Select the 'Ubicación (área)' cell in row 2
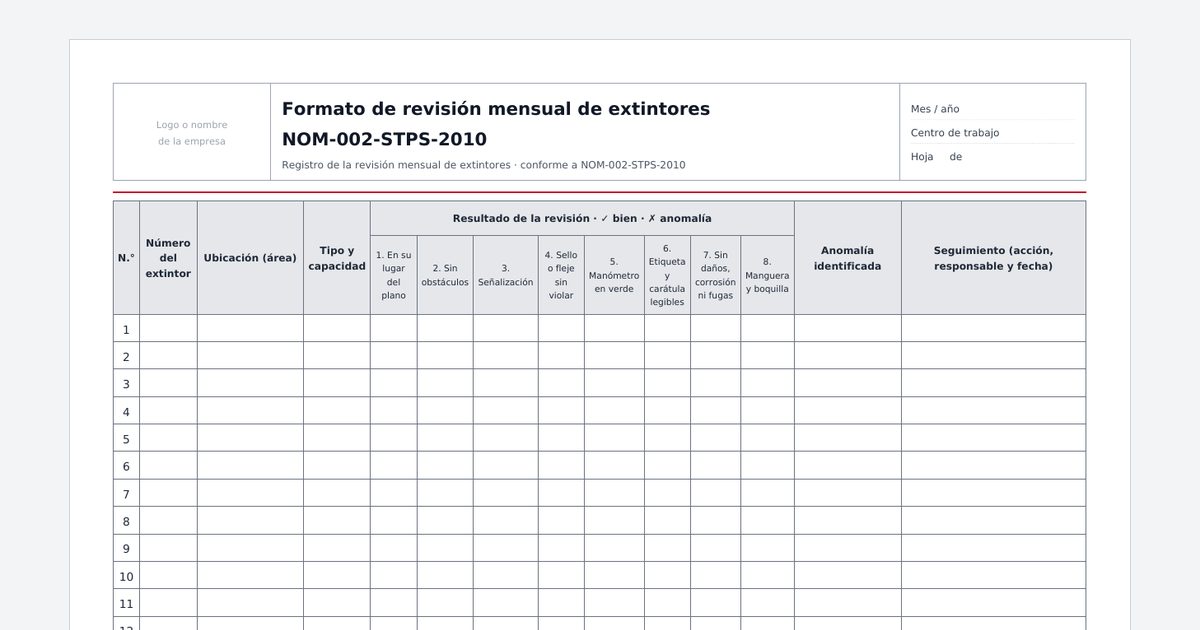Viewport: 1200px width, 630px height. pos(250,356)
